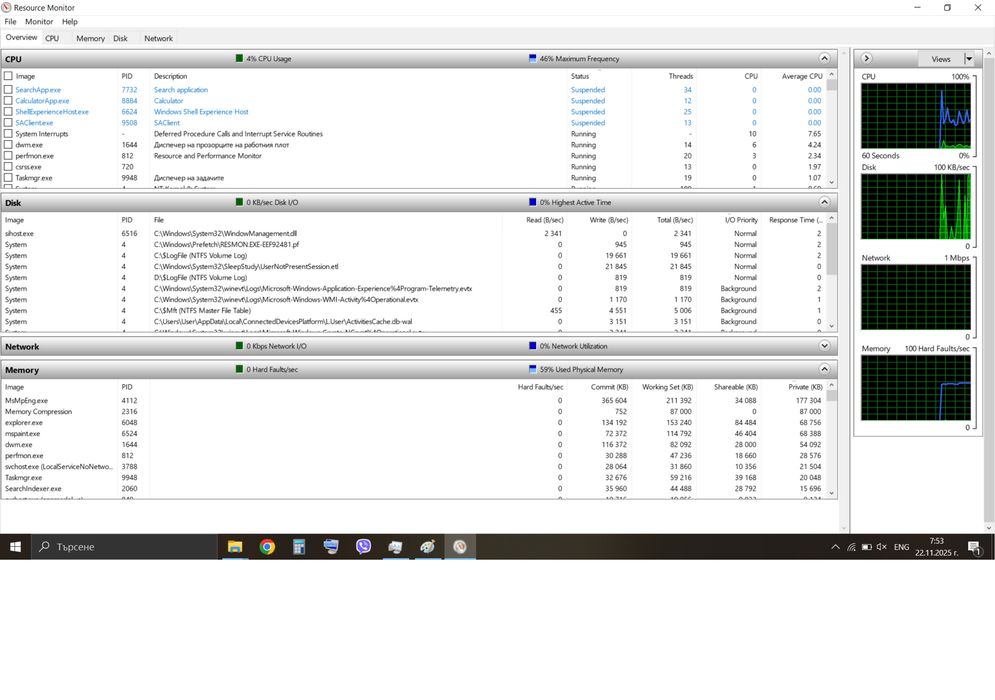Viewport: 995px width, 700px height.
Task: Click the Memory list scroll down arrow
Action: point(832,493)
